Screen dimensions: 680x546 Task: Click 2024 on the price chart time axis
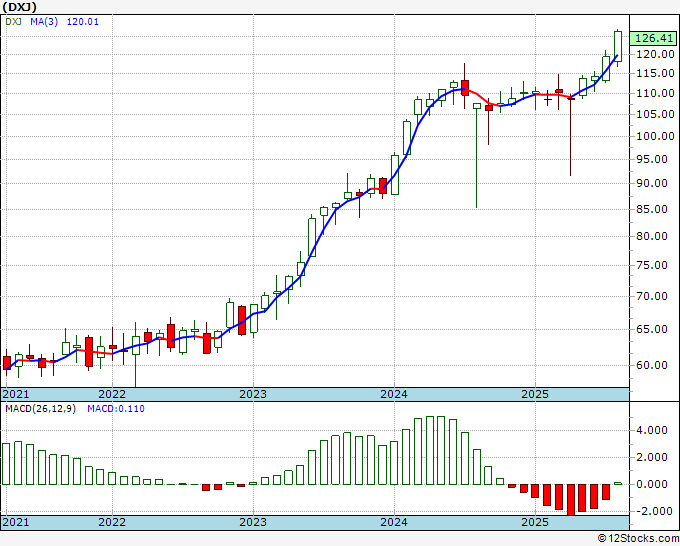coord(394,394)
